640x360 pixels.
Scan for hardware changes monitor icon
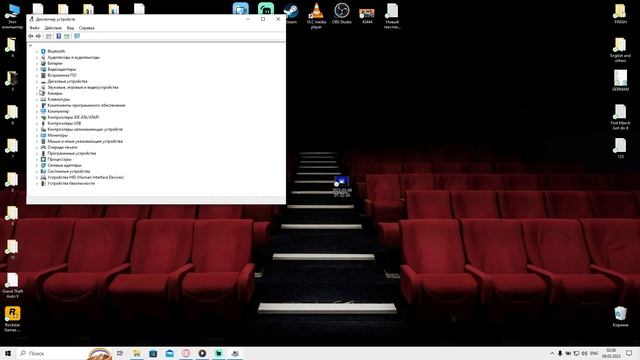point(77,36)
